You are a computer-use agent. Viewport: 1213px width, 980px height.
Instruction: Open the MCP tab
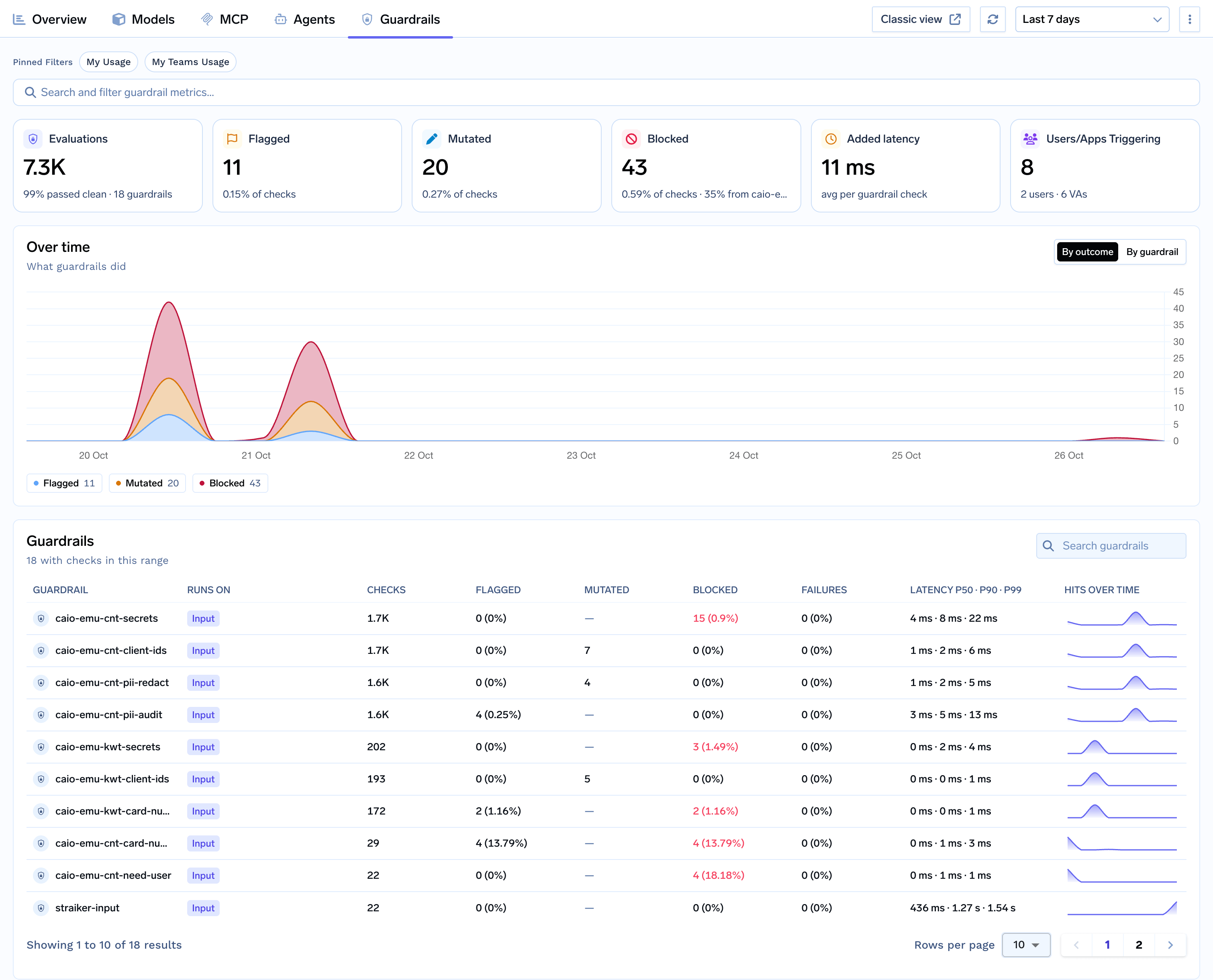coord(225,19)
